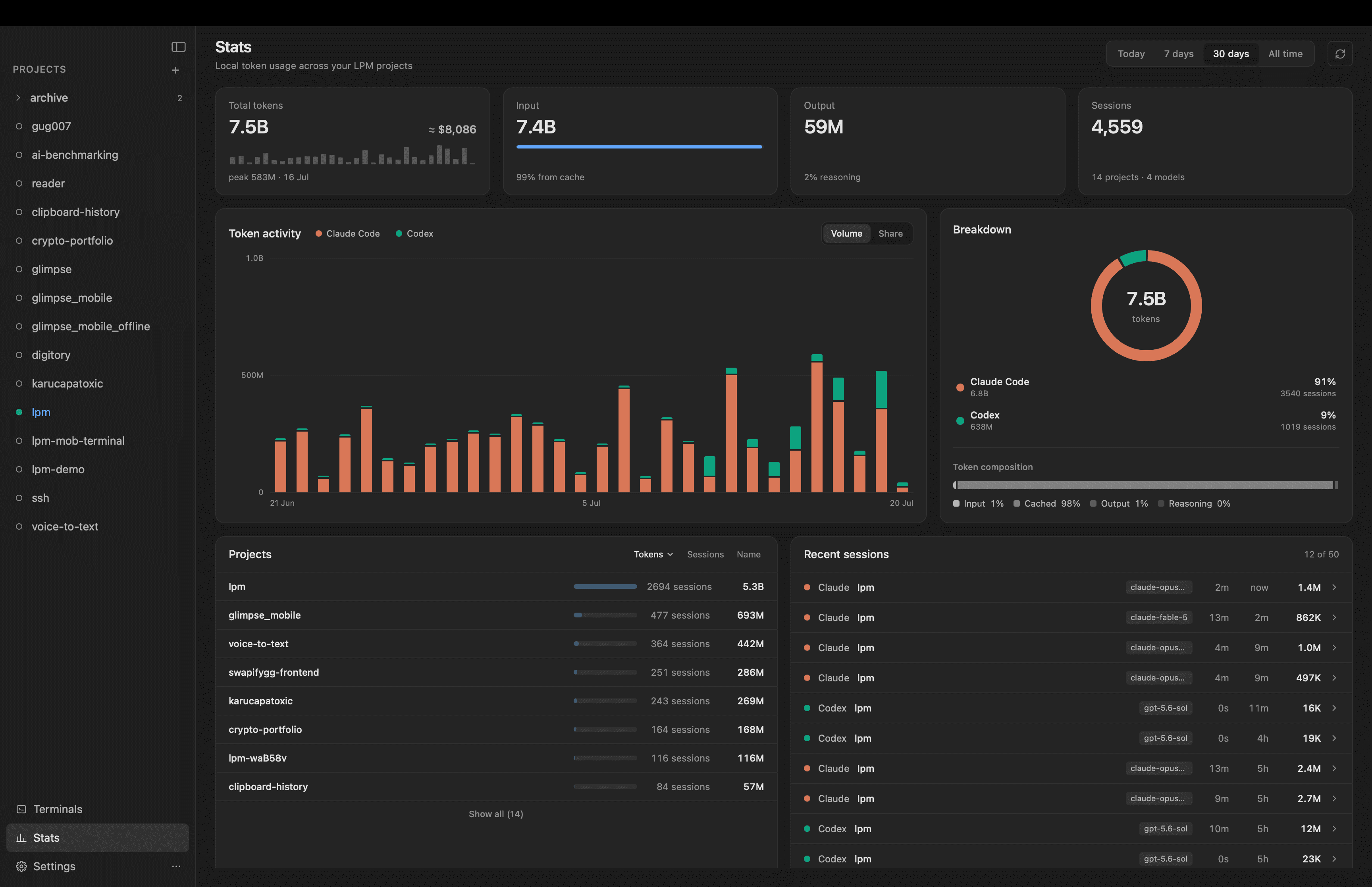The height and width of the screenshot is (887, 1372).
Task: Toggle Claude Code legend in Token activity
Action: click(x=348, y=233)
